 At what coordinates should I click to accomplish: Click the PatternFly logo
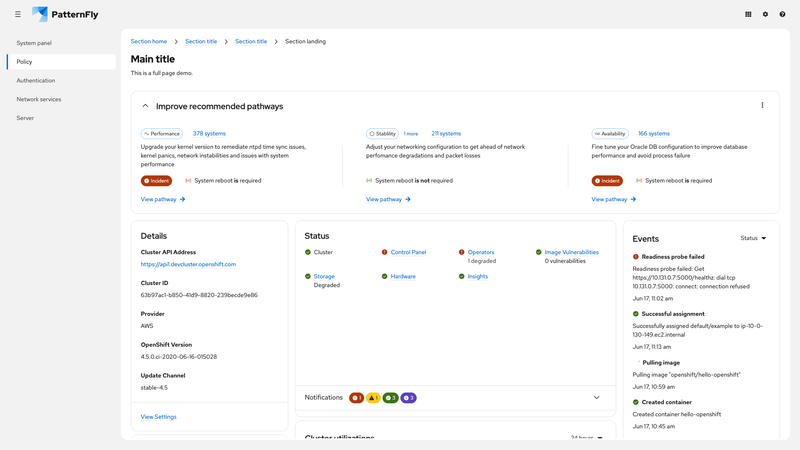[x=65, y=14]
